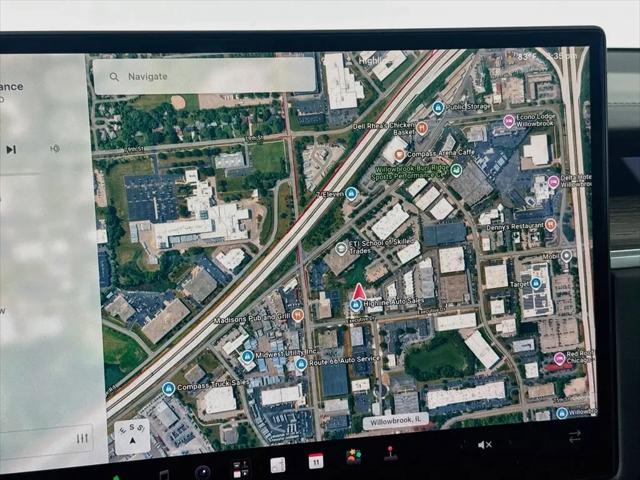Viewport: 640px width, 480px height.
Task: Toggle the compass map orientation button
Action: click(x=132, y=436)
